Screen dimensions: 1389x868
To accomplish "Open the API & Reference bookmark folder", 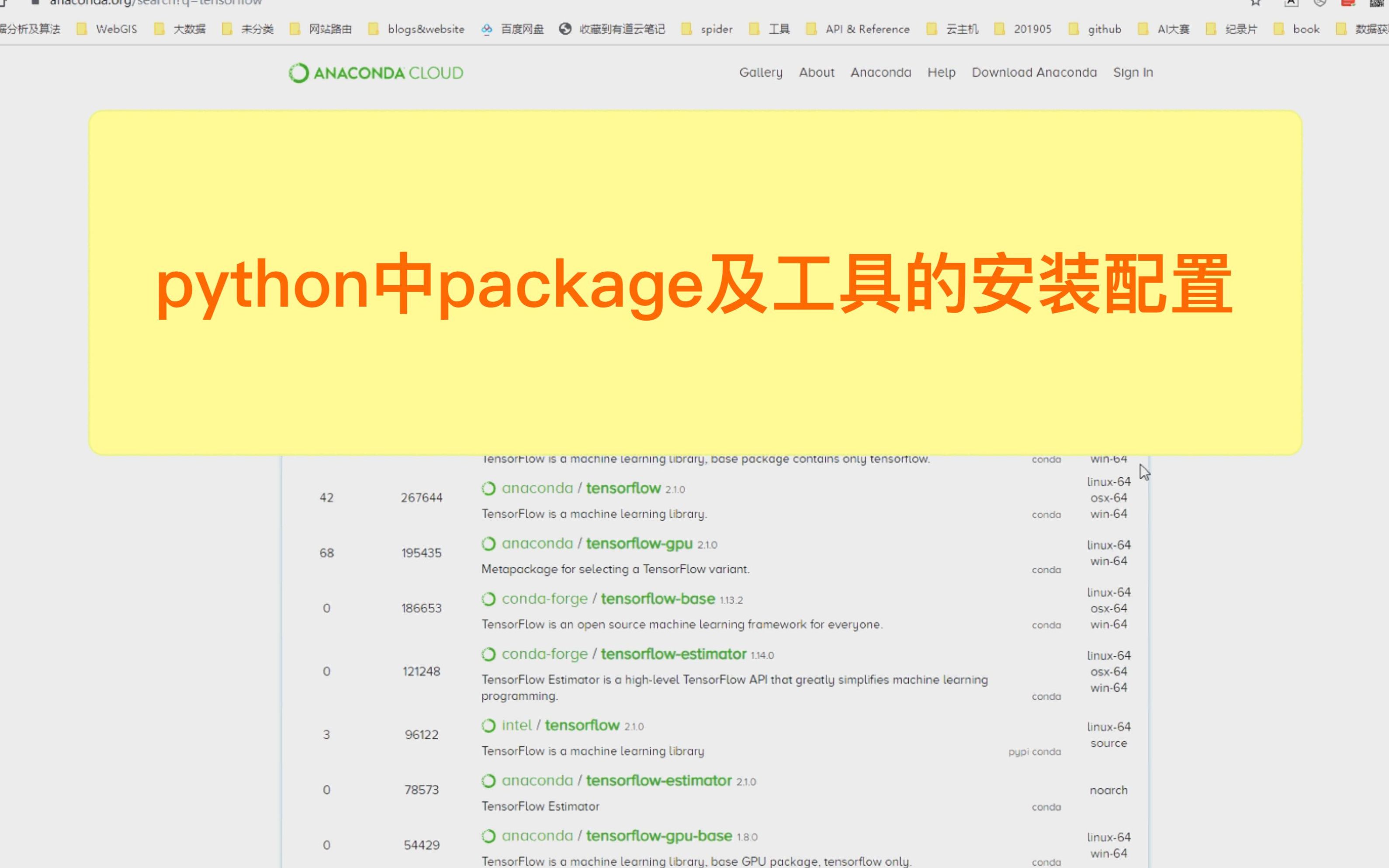I will [x=858, y=29].
